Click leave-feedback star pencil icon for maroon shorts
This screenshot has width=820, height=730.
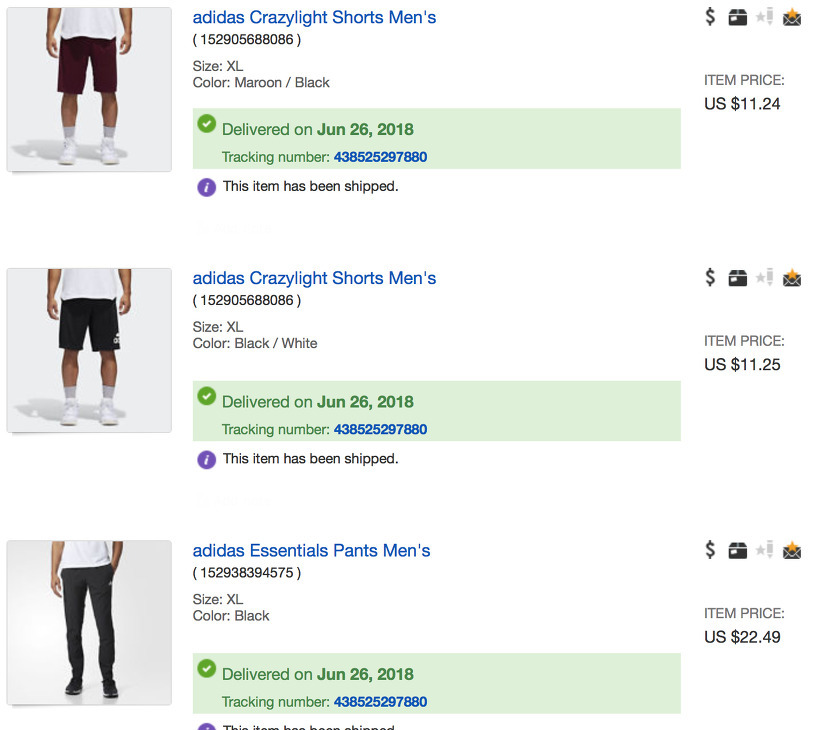click(x=765, y=16)
